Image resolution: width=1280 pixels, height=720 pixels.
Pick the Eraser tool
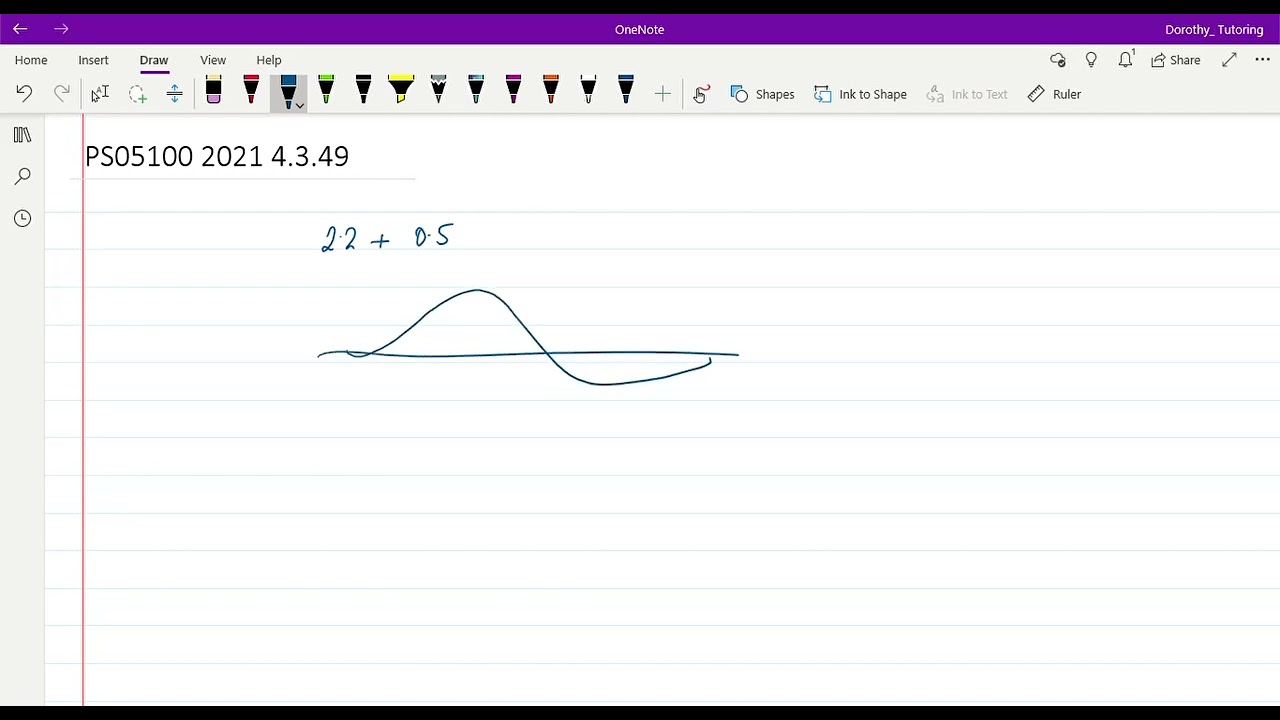pyautogui.click(x=213, y=91)
